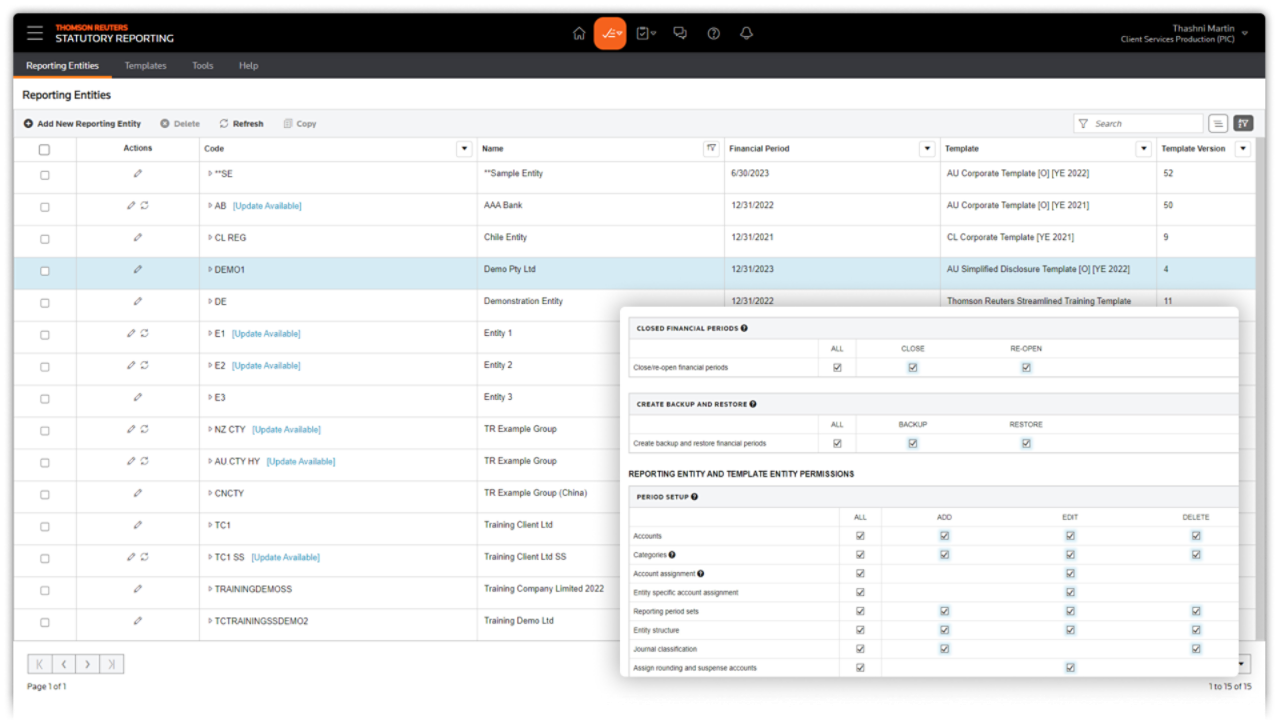Click the Name column filter icon
Image resolution: width=1280 pixels, height=720 pixels.
coord(711,149)
